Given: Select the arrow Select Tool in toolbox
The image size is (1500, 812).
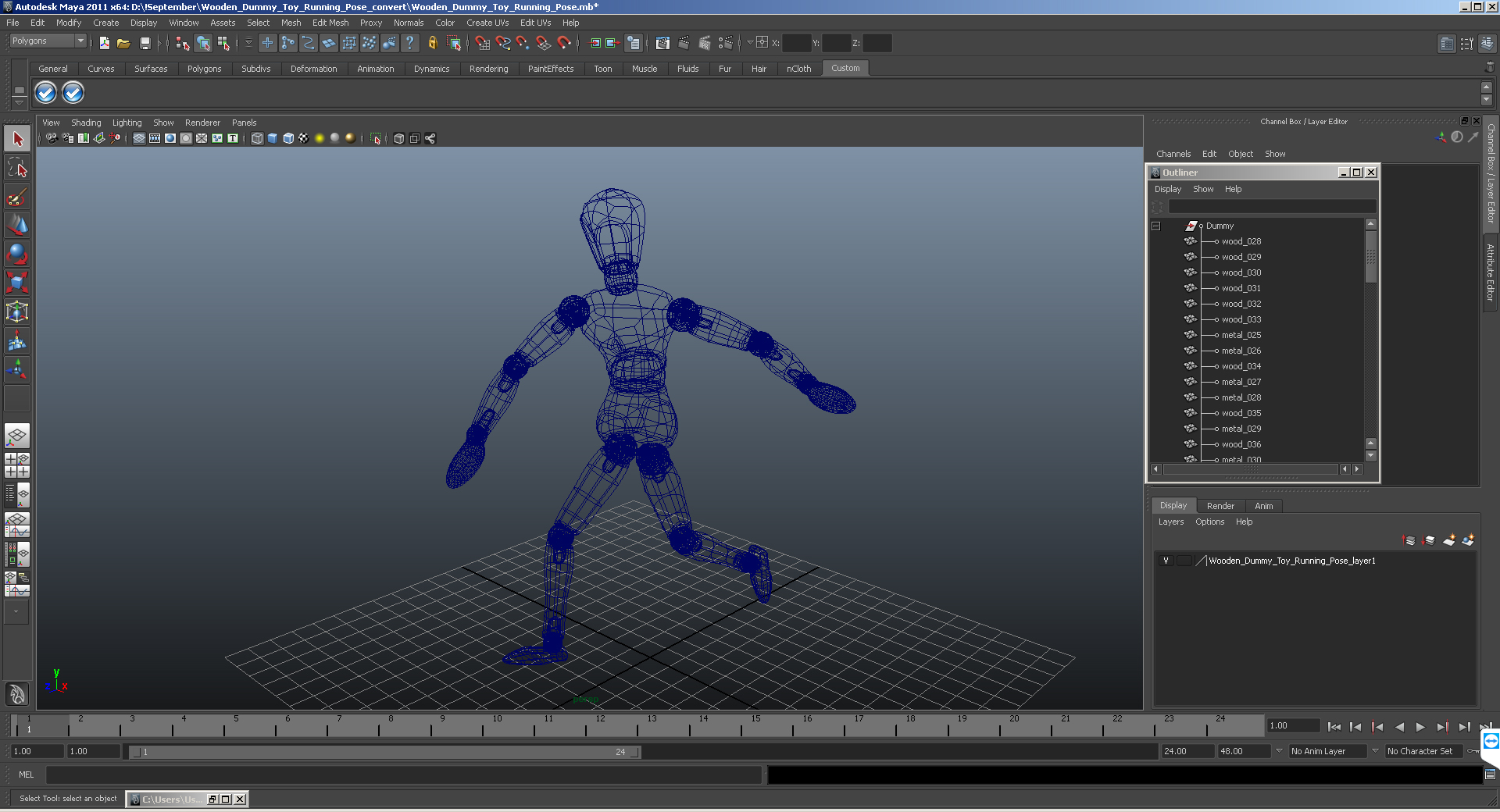Looking at the screenshot, I should [x=17, y=139].
